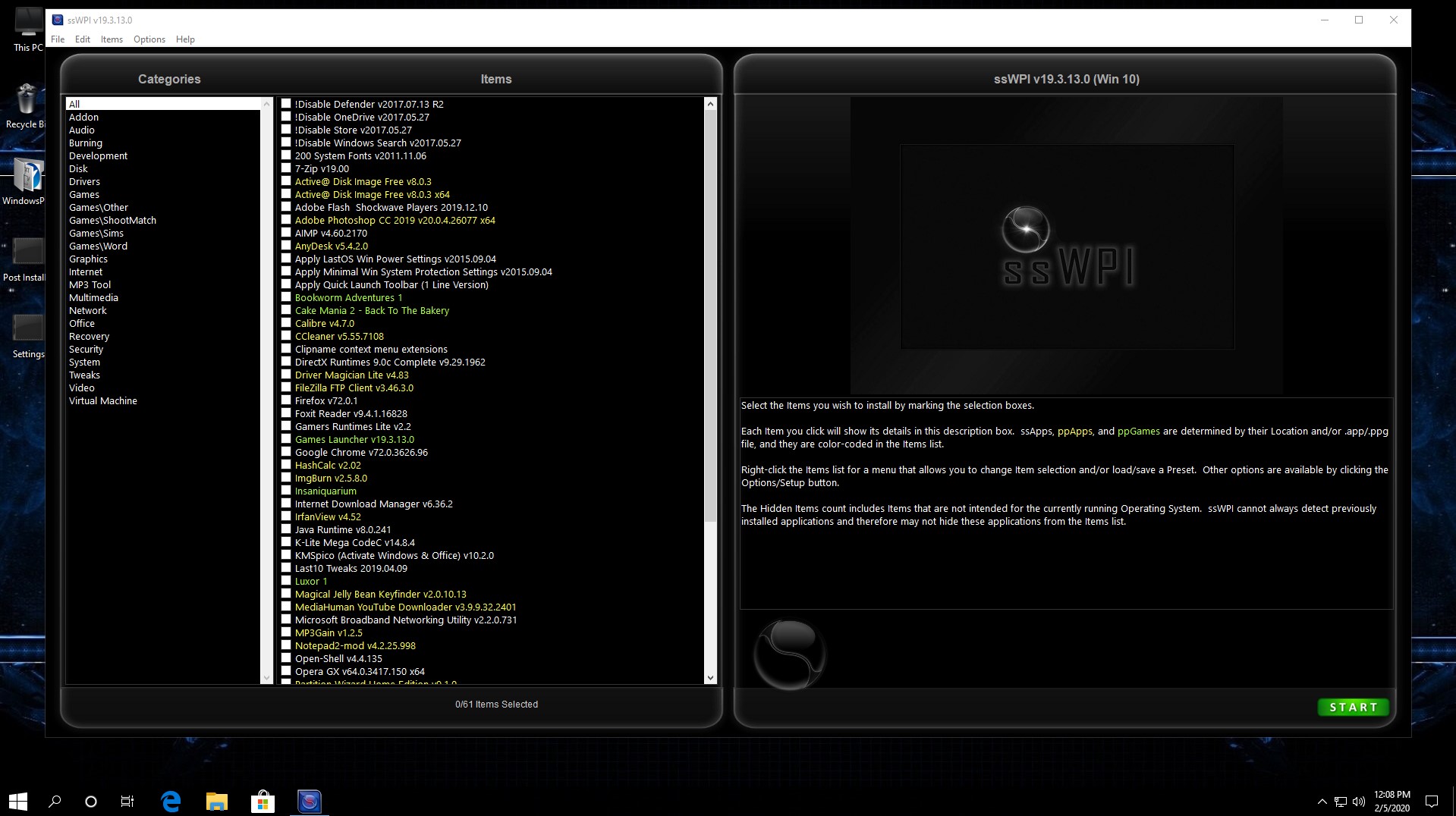Open Task View on the taskbar
This screenshot has width=1456, height=816.
127,801
